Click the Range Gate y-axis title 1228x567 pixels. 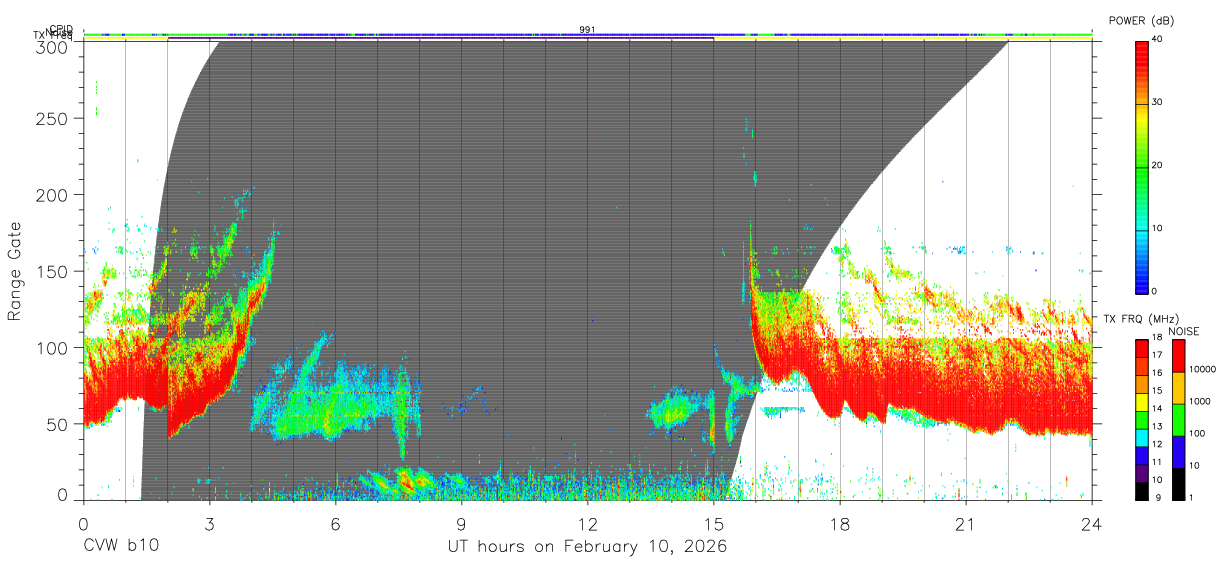click(x=15, y=272)
